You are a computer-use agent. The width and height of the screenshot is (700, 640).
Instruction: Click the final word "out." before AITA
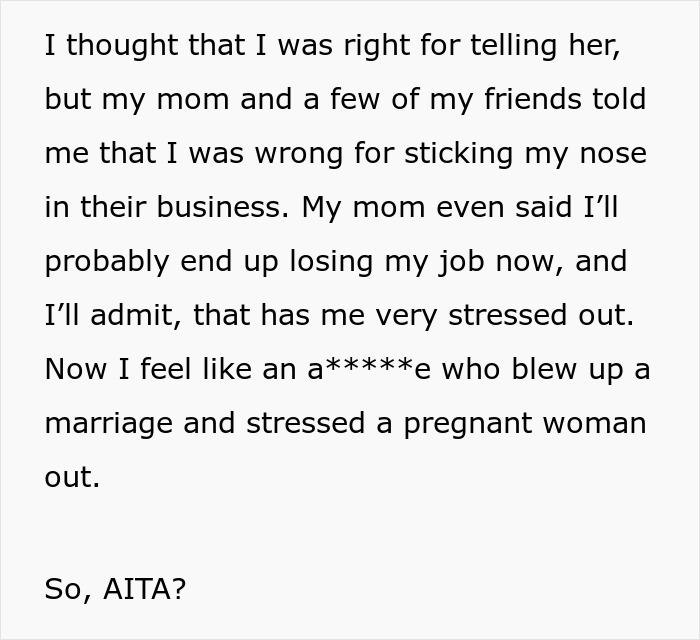72,478
